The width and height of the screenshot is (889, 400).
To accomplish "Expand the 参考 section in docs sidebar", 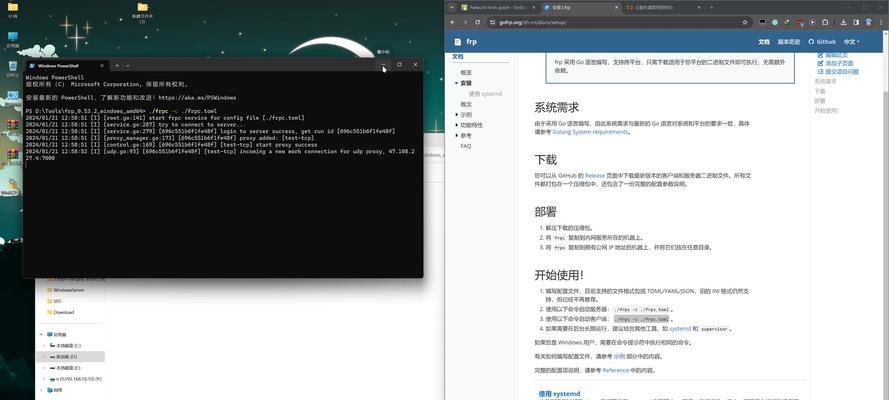I will click(456, 135).
